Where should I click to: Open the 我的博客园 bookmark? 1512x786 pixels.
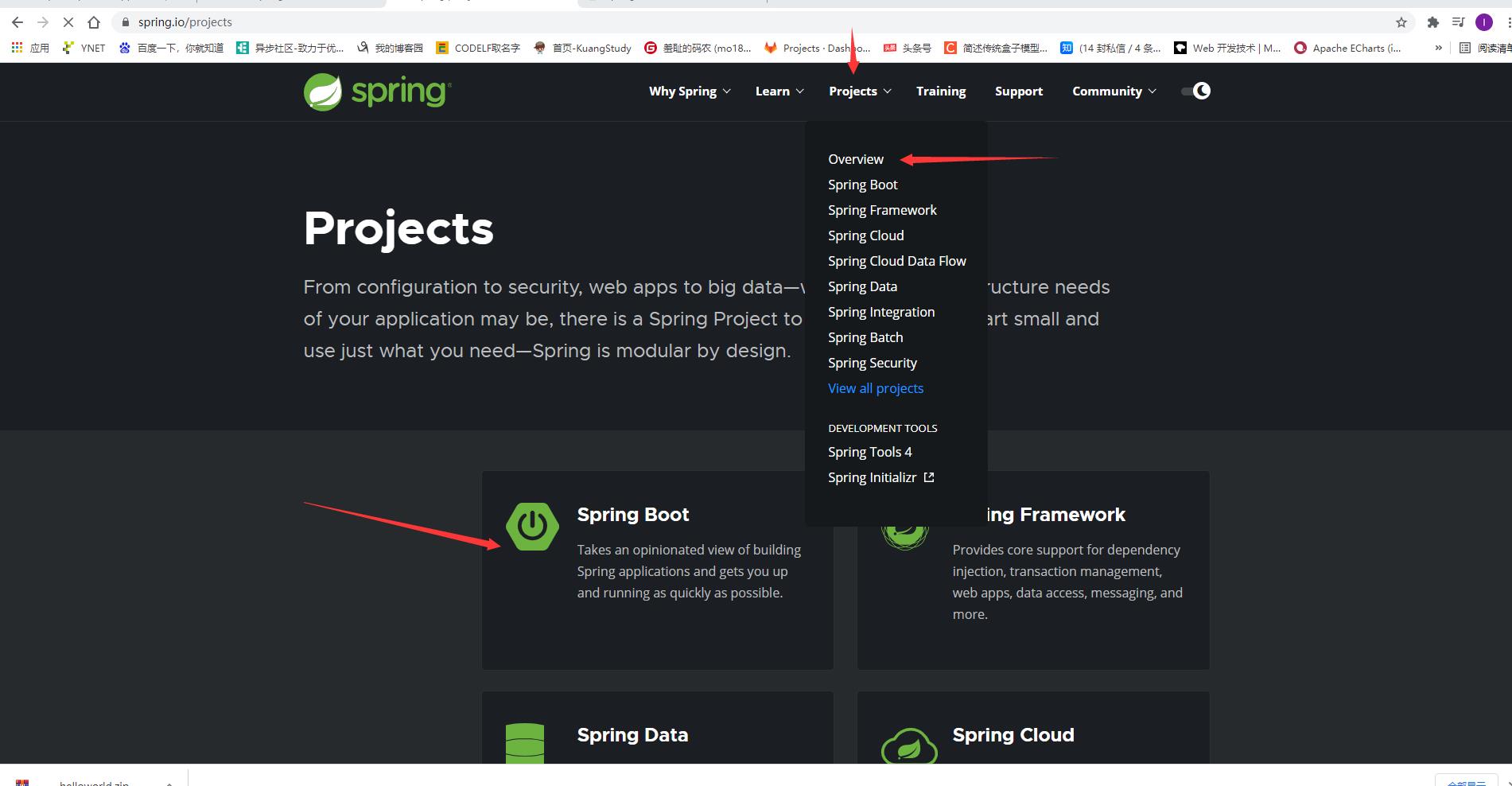[390, 48]
